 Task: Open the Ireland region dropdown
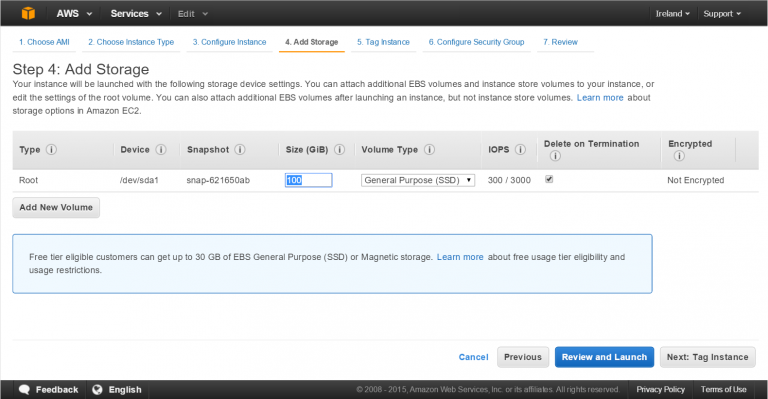[672, 14]
